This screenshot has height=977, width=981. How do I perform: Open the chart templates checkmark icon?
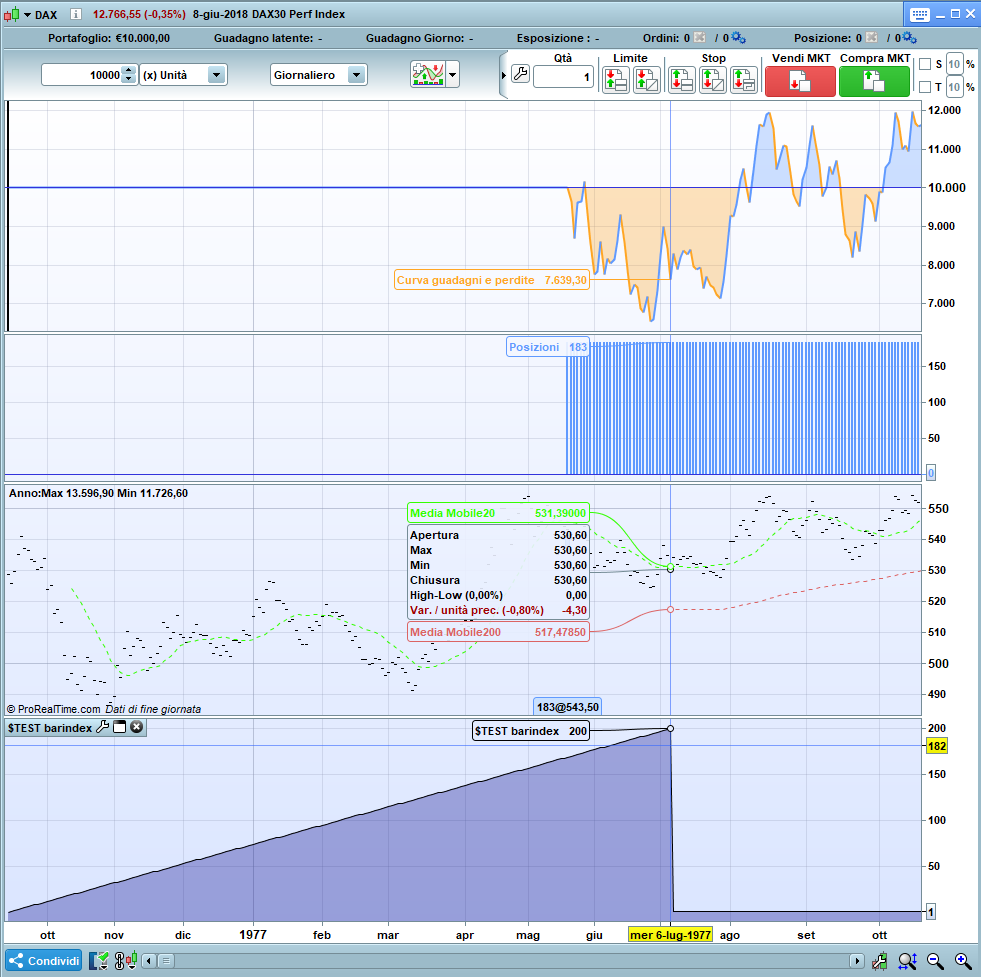tap(98, 960)
